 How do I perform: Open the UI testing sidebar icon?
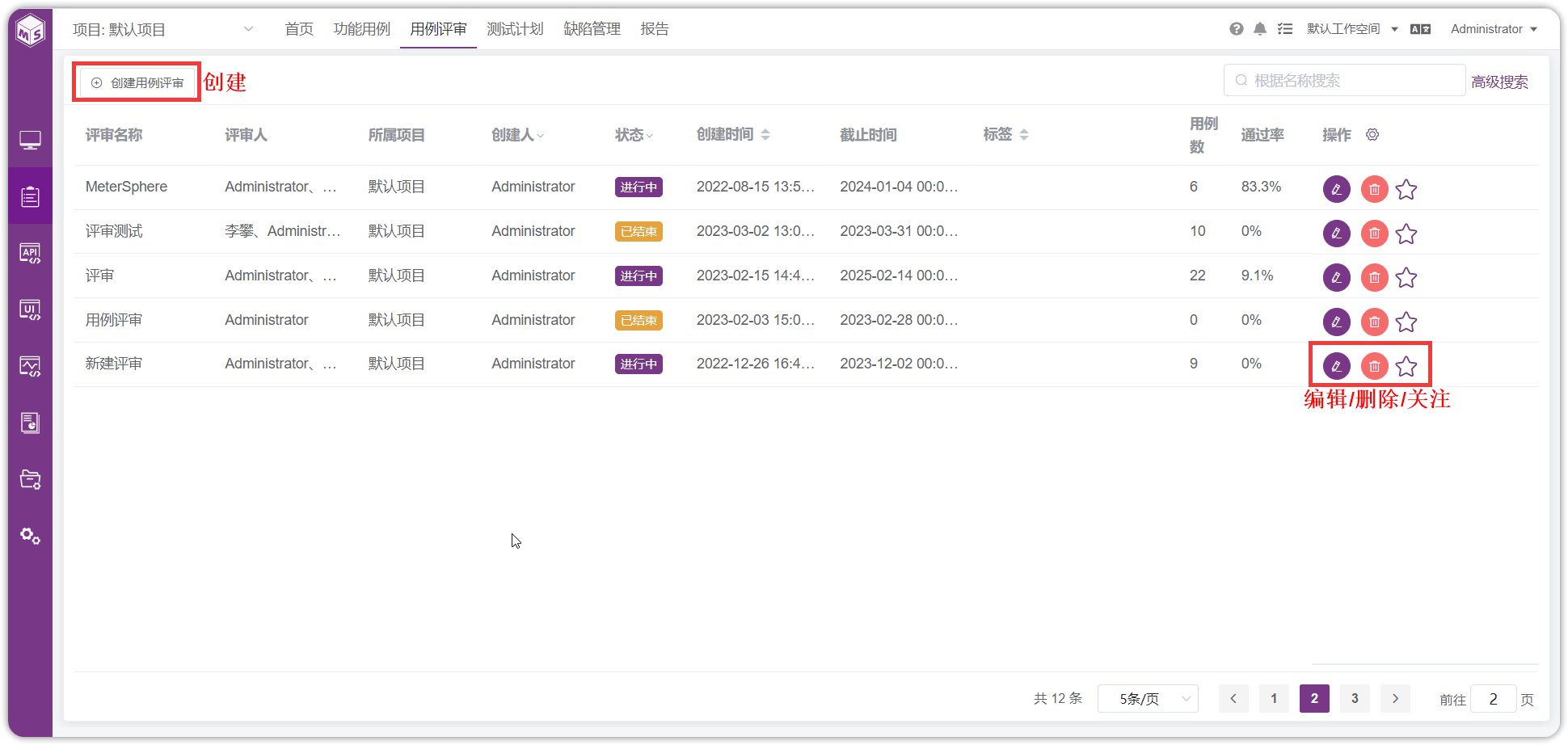[30, 310]
